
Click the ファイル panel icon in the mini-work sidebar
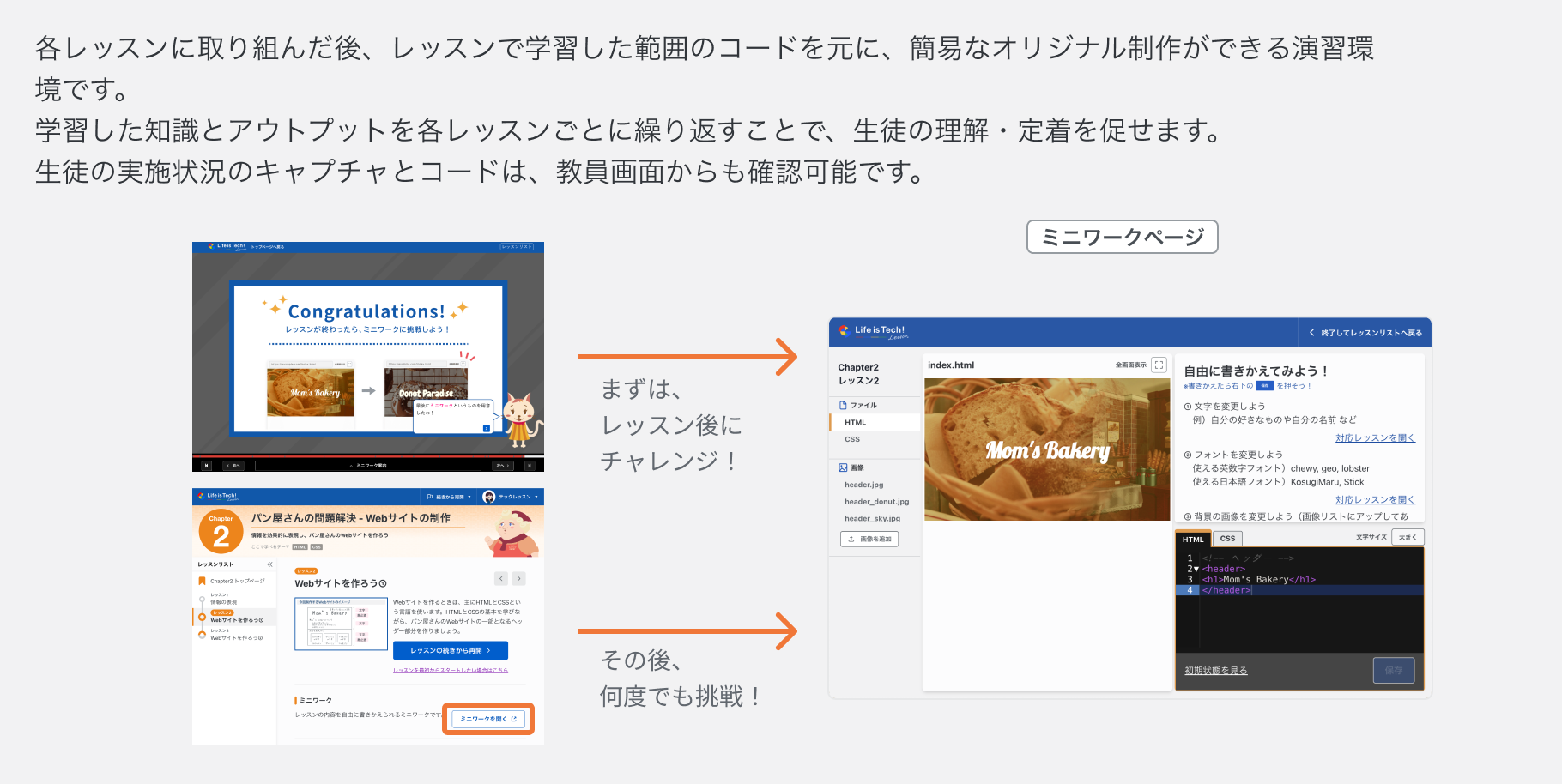tap(843, 405)
